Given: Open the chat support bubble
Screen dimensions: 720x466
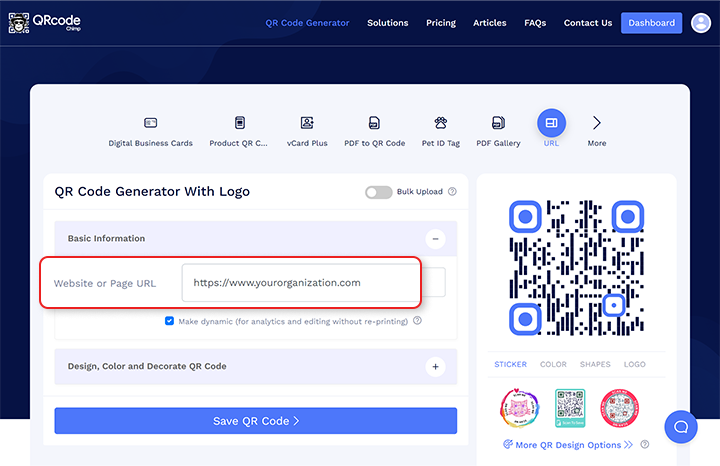Looking at the screenshot, I should click(x=680, y=426).
